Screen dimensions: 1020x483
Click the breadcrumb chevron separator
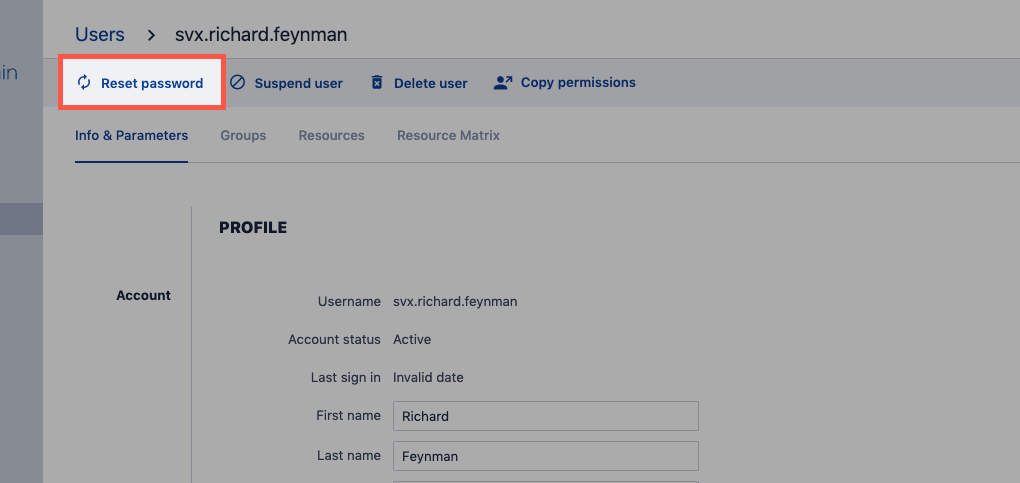151,35
